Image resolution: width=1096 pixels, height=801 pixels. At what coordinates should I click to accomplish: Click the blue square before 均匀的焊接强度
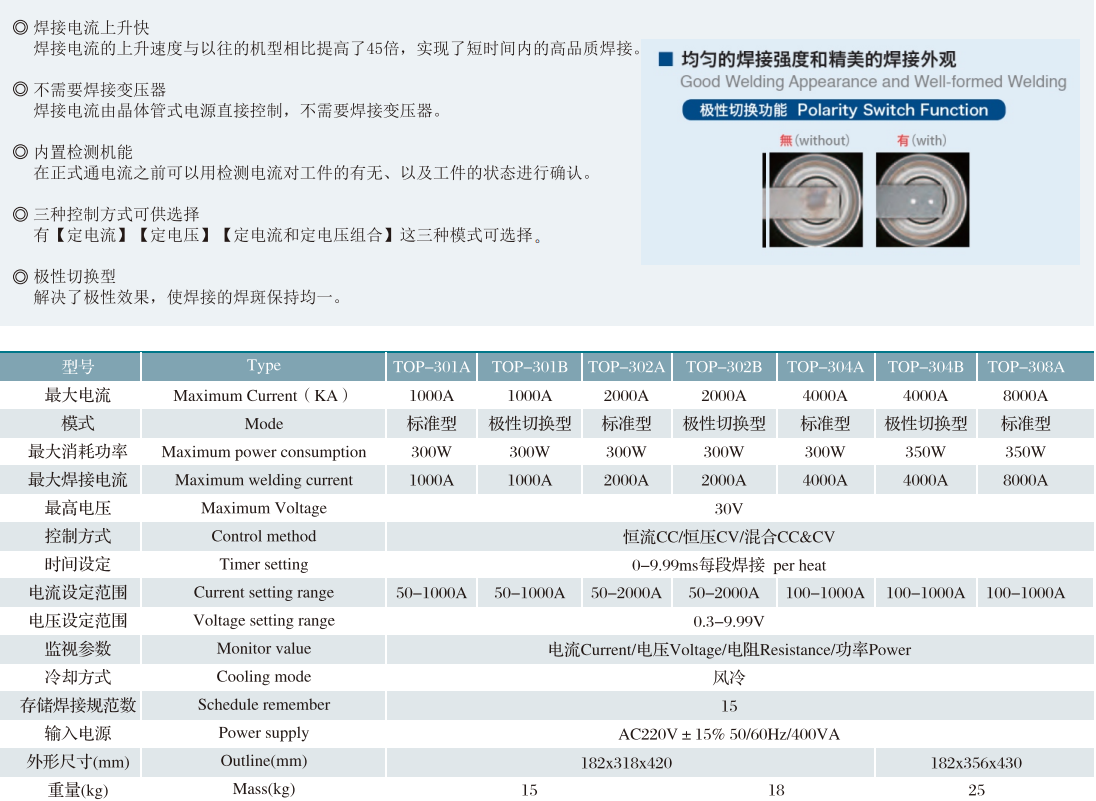pyautogui.click(x=665, y=60)
